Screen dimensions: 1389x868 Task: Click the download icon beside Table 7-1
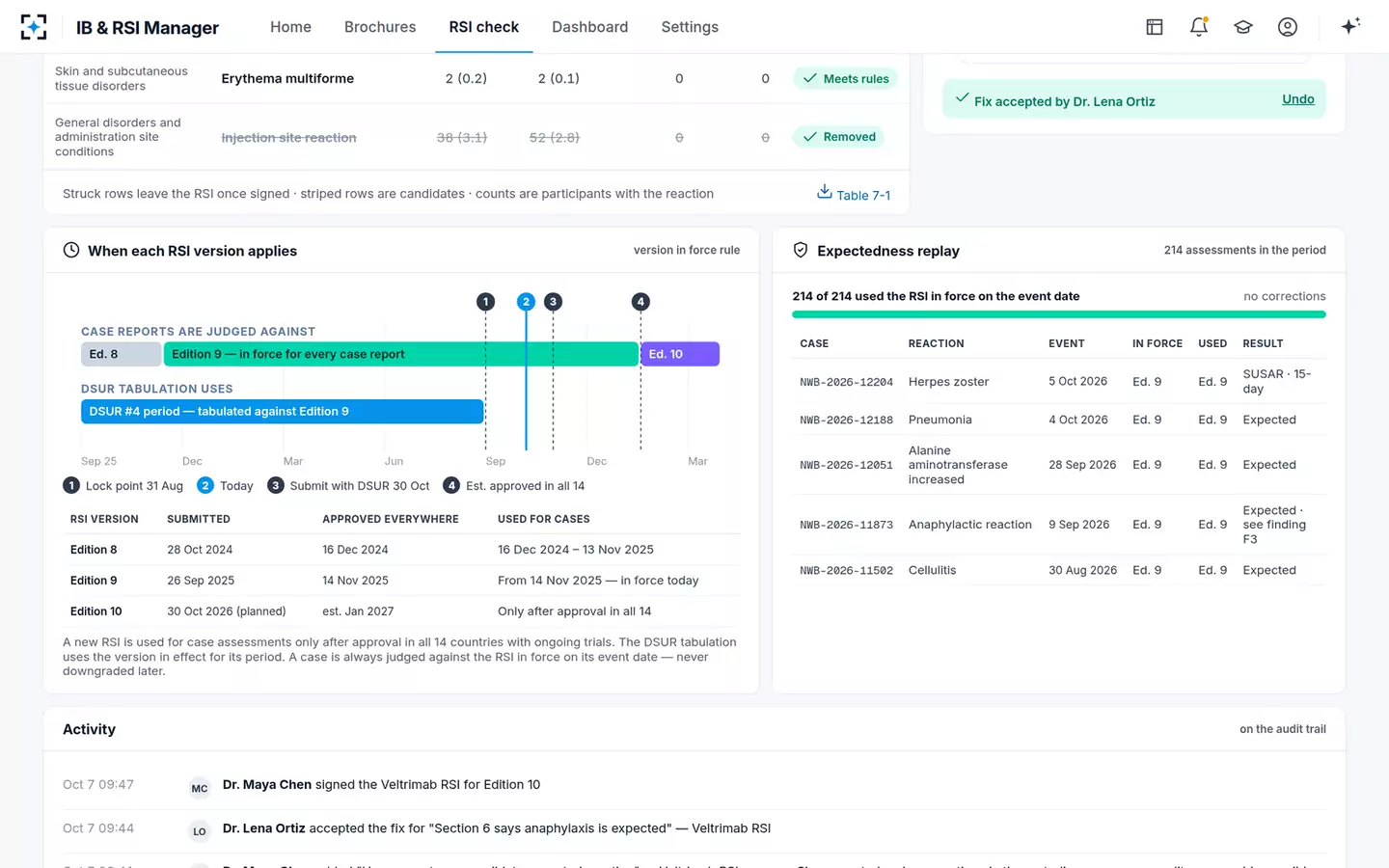(x=825, y=191)
